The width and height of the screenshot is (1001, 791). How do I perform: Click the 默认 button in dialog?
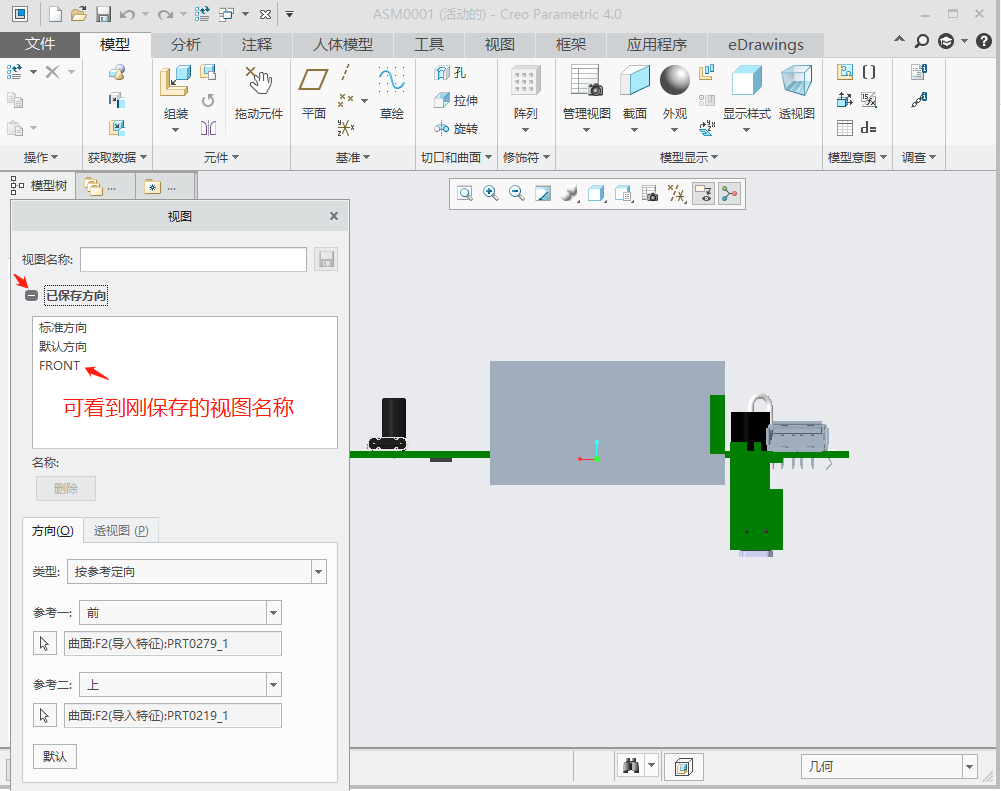[x=55, y=757]
